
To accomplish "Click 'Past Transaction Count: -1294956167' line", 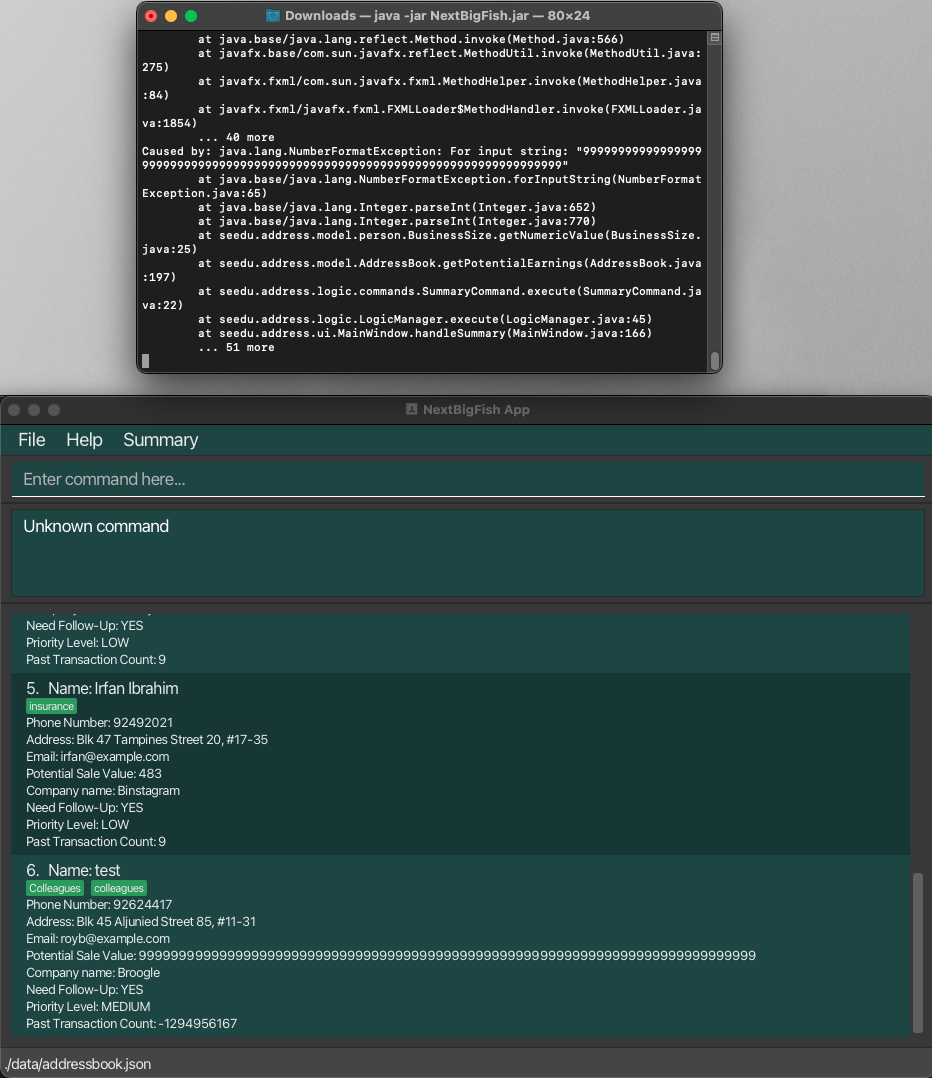I will click(131, 1024).
